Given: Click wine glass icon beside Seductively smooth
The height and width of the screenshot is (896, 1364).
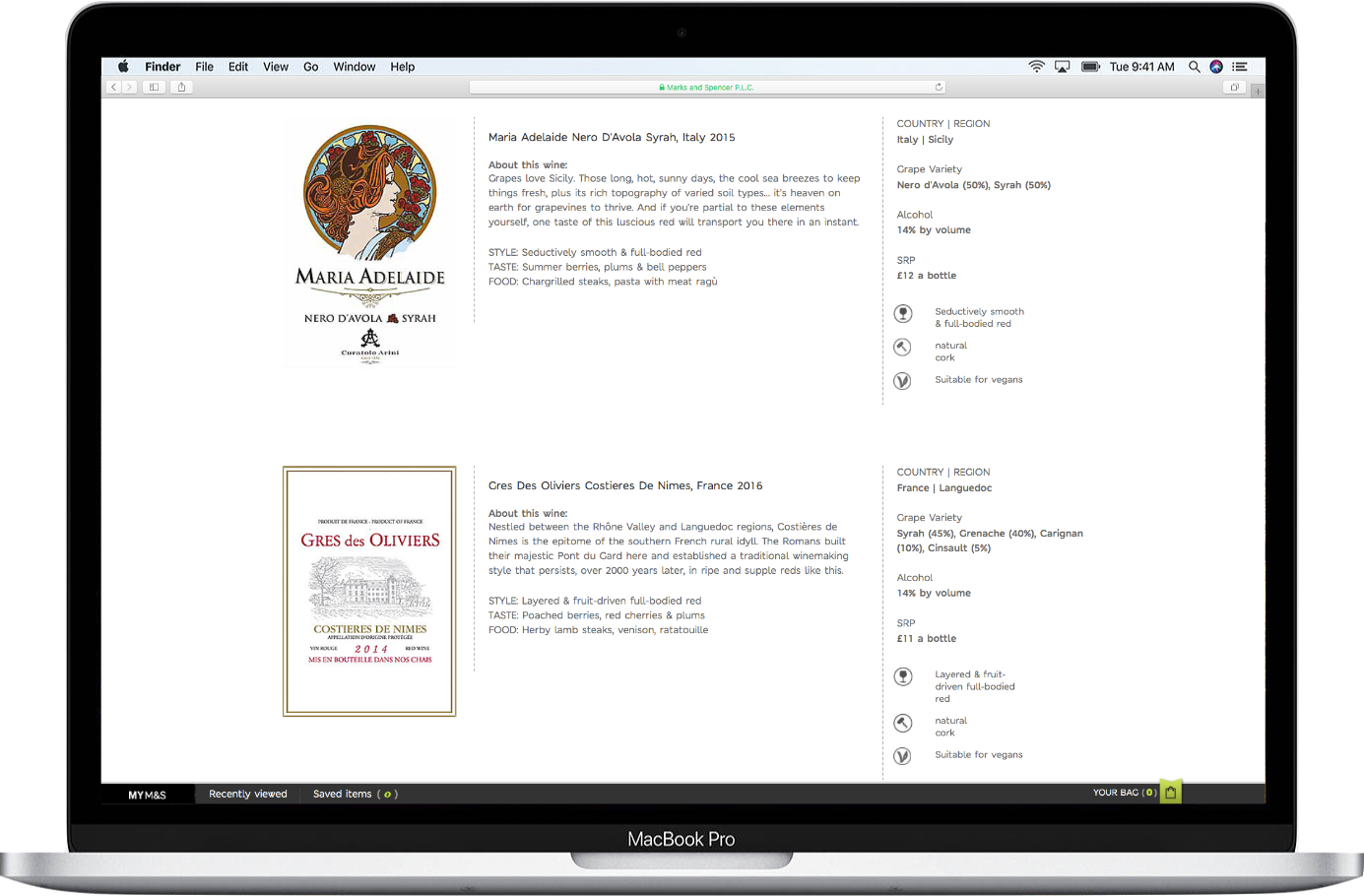Looking at the screenshot, I should click(903, 314).
